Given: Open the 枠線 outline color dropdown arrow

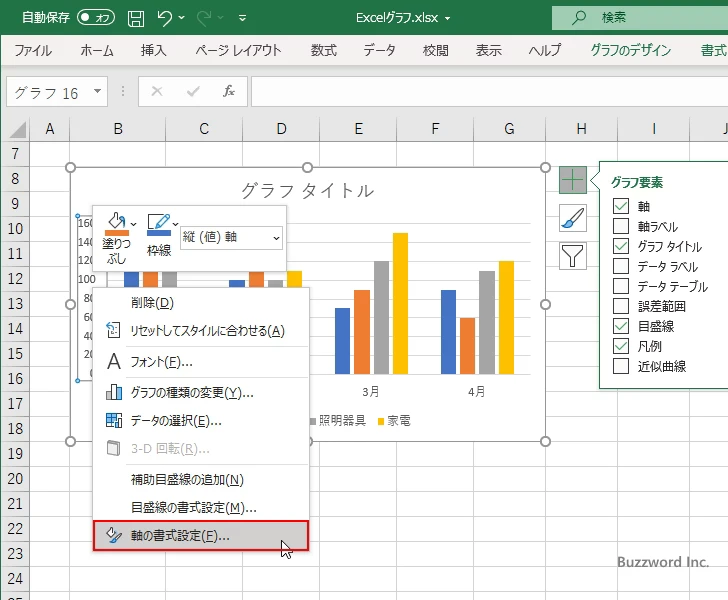Looking at the screenshot, I should pyautogui.click(x=176, y=224).
